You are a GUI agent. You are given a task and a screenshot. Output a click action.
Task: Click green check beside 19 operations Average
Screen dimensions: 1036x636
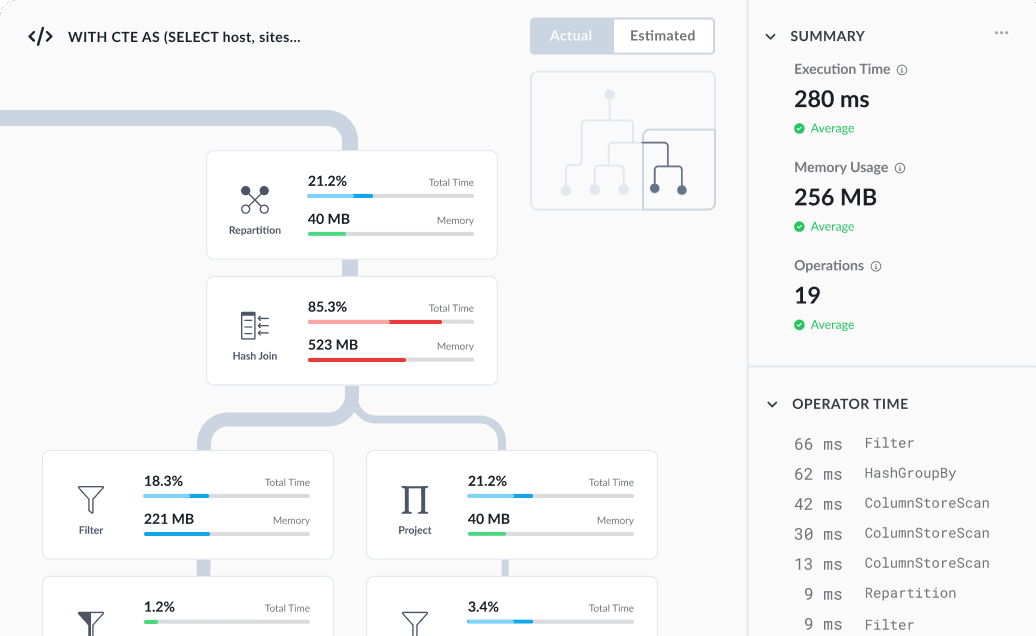pyautogui.click(x=799, y=325)
